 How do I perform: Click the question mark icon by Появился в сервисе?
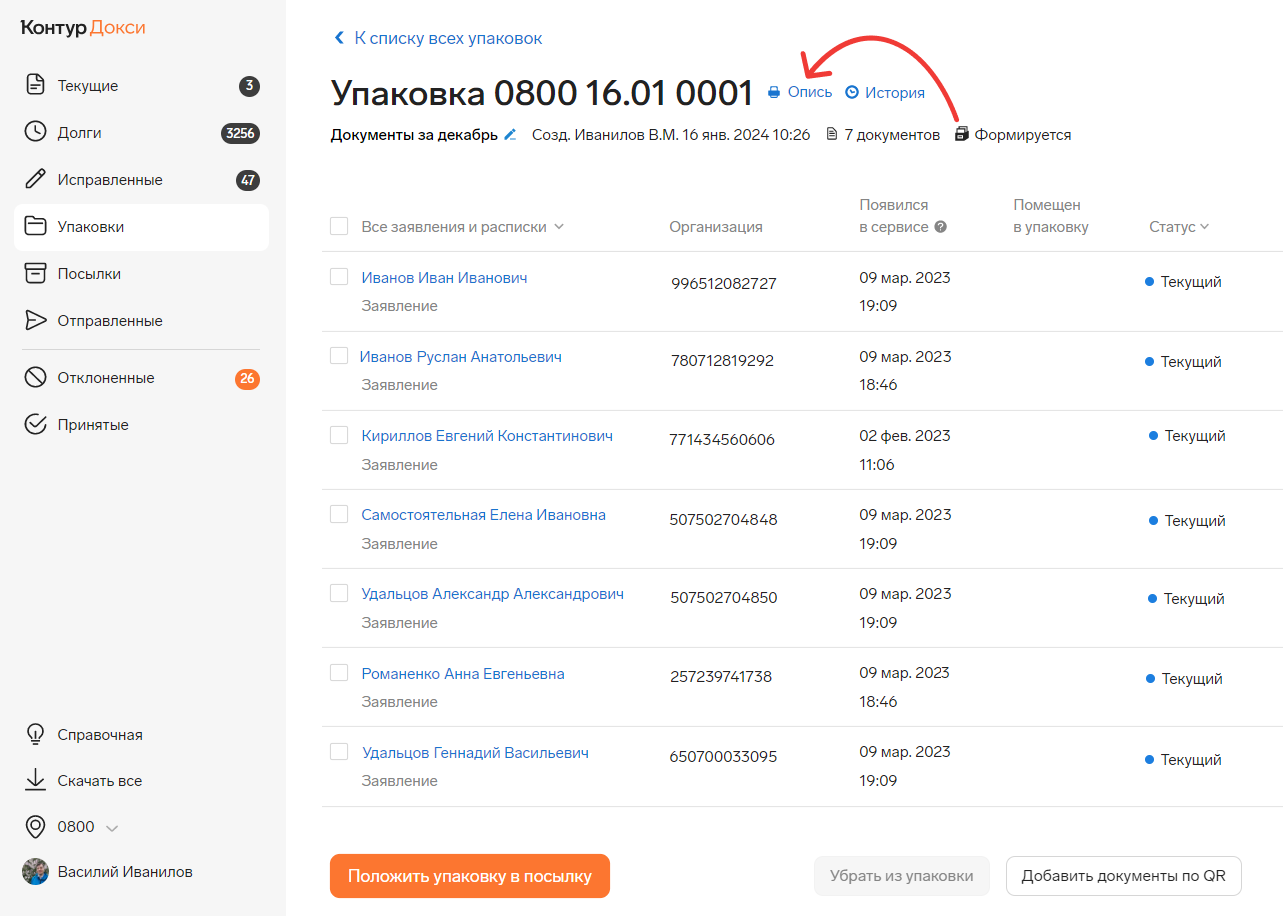point(940,227)
